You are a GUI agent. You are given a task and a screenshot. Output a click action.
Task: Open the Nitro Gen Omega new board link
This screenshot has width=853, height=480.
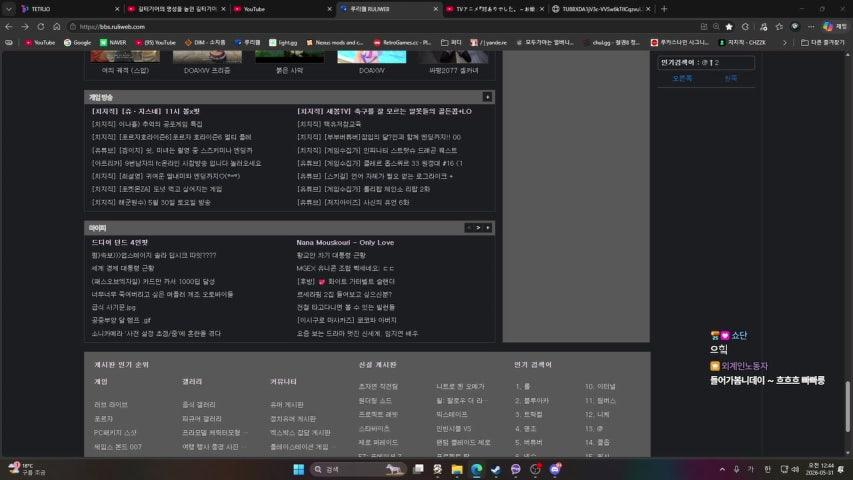(460, 386)
